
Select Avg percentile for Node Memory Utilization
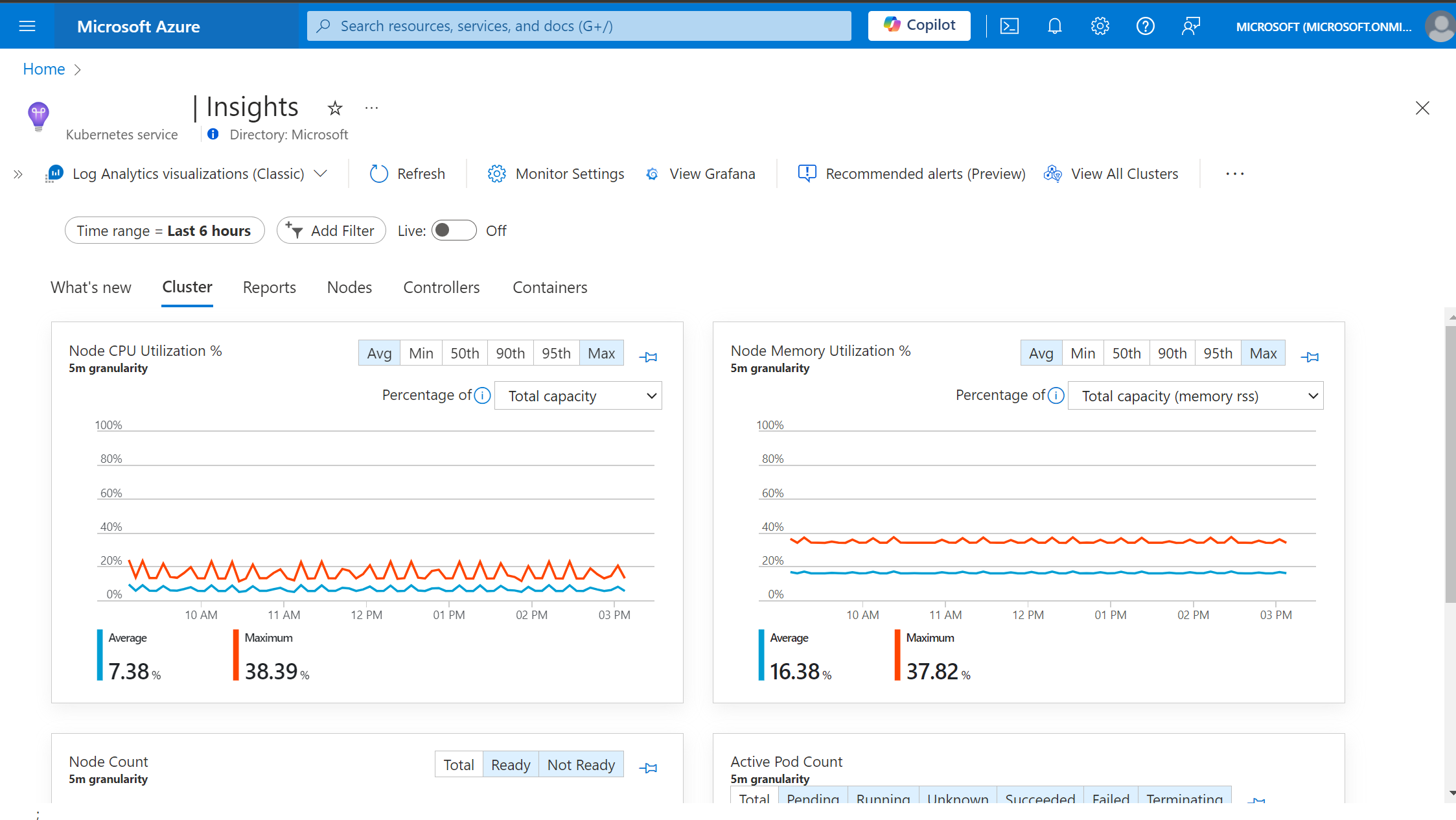pos(1041,353)
